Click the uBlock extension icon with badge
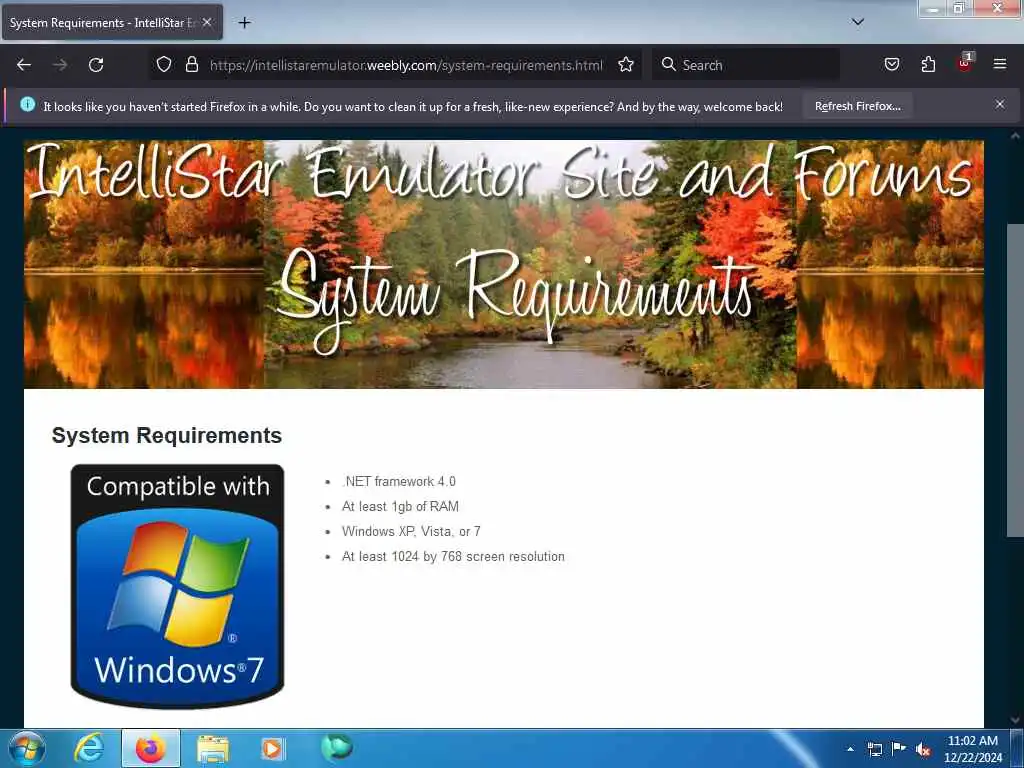 [965, 63]
